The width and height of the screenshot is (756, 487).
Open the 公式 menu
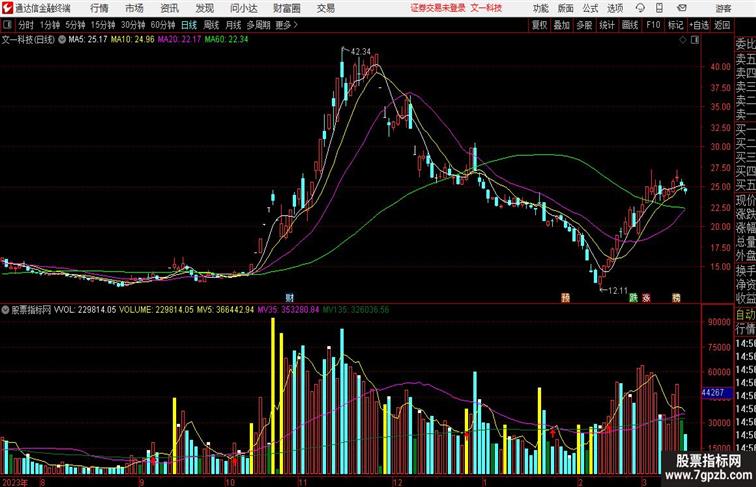[590, 8]
